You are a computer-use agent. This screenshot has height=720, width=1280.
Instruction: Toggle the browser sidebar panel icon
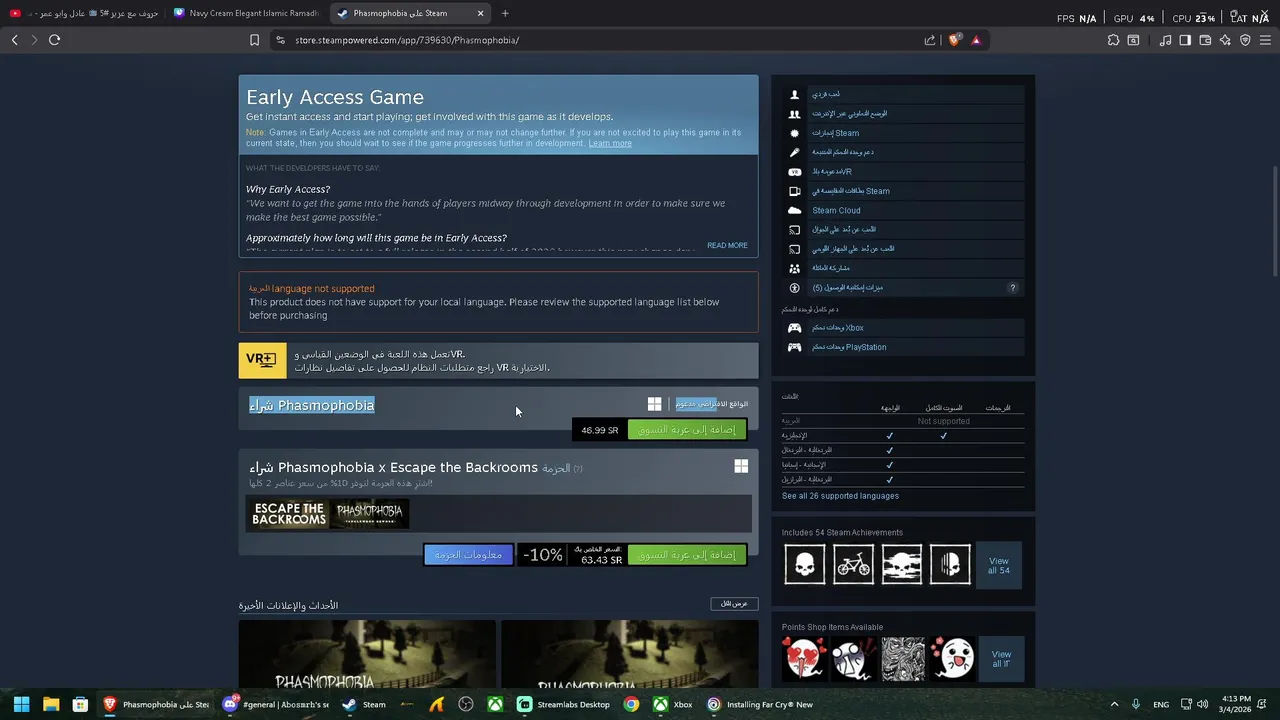point(1185,40)
